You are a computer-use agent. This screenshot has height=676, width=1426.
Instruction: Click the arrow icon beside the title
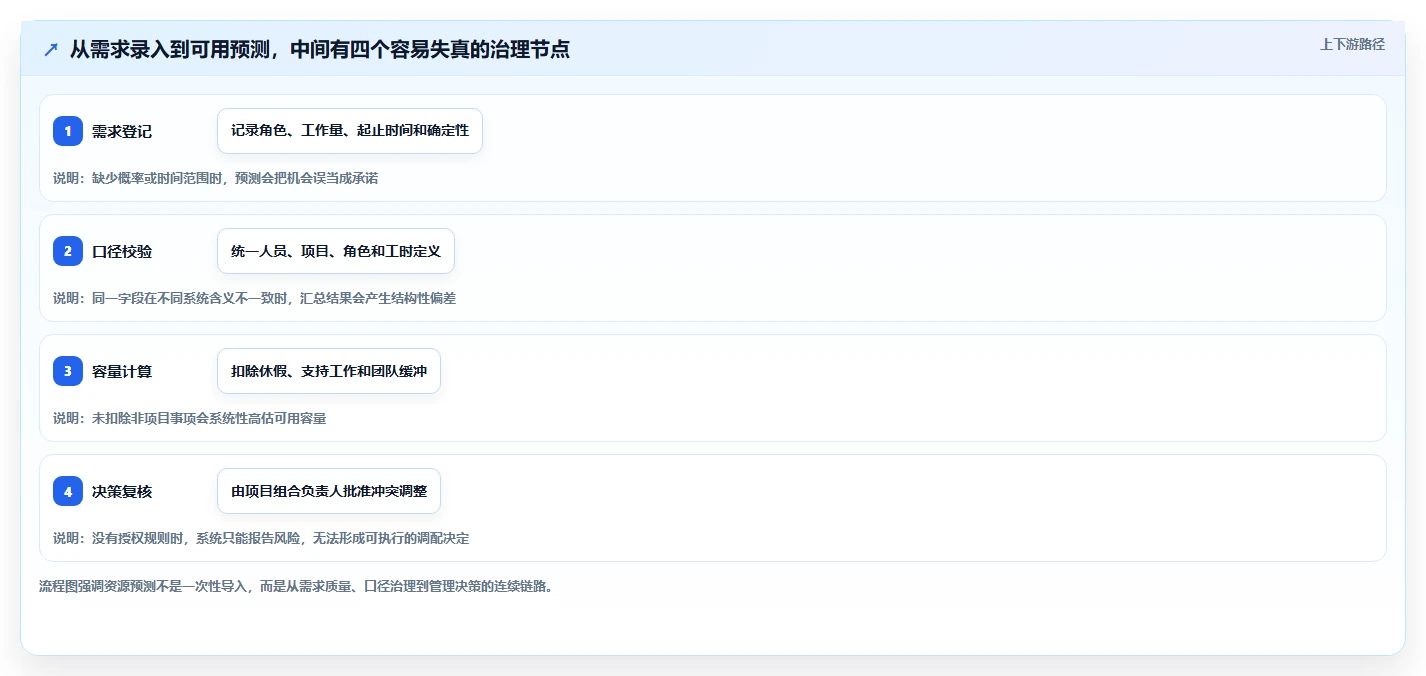tap(51, 49)
